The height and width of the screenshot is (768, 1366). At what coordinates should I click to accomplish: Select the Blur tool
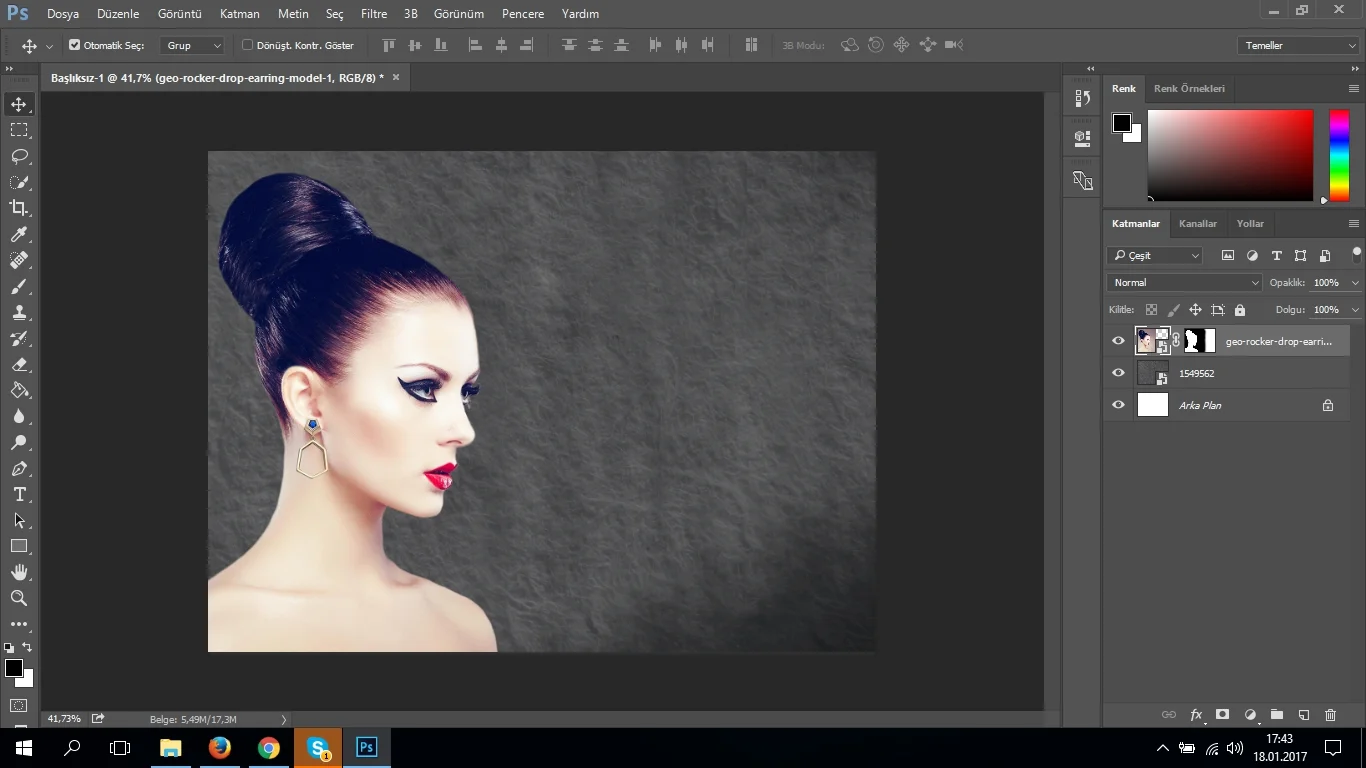(x=19, y=416)
